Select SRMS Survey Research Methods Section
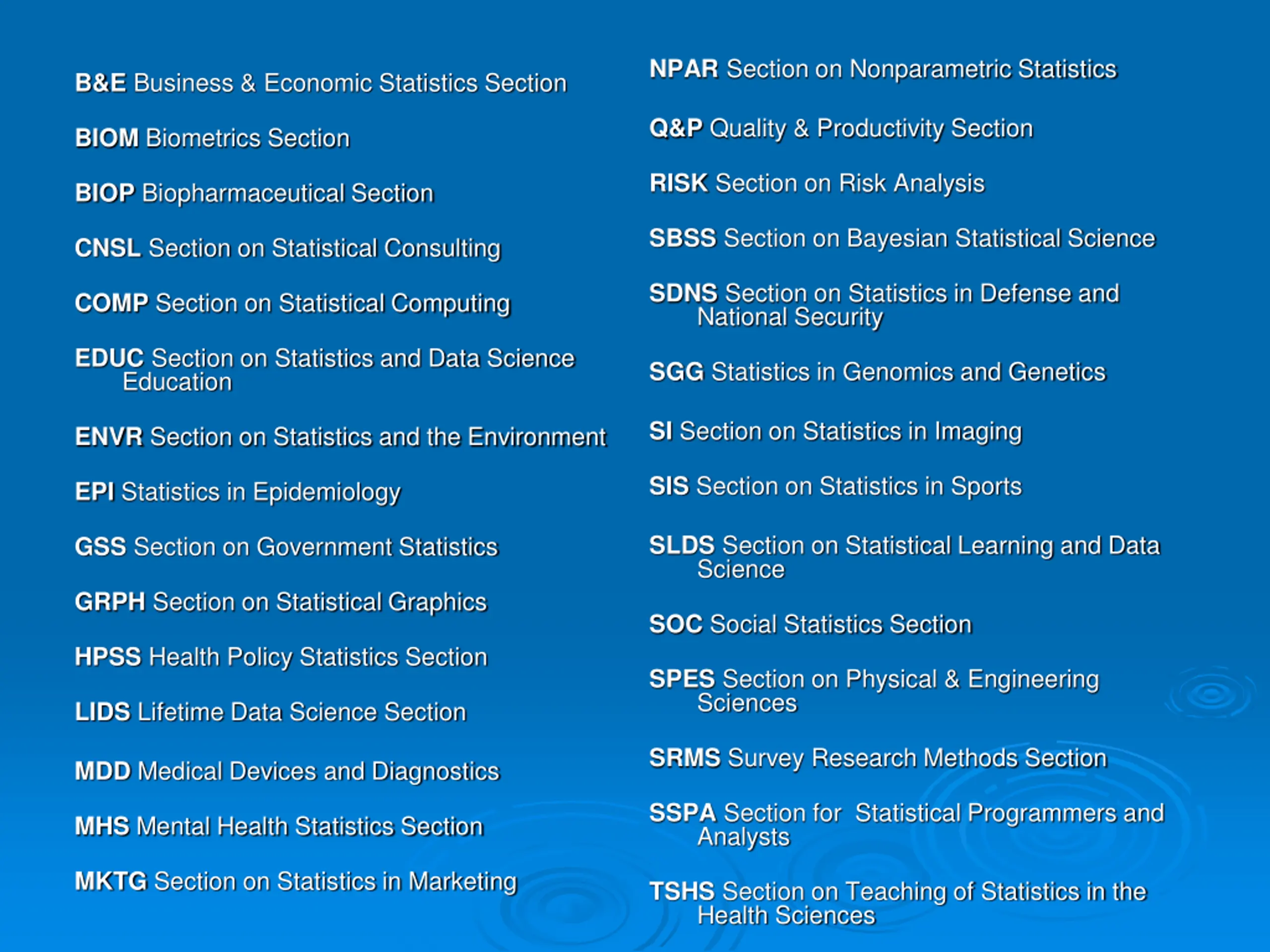The width and height of the screenshot is (1270, 952). click(x=879, y=759)
